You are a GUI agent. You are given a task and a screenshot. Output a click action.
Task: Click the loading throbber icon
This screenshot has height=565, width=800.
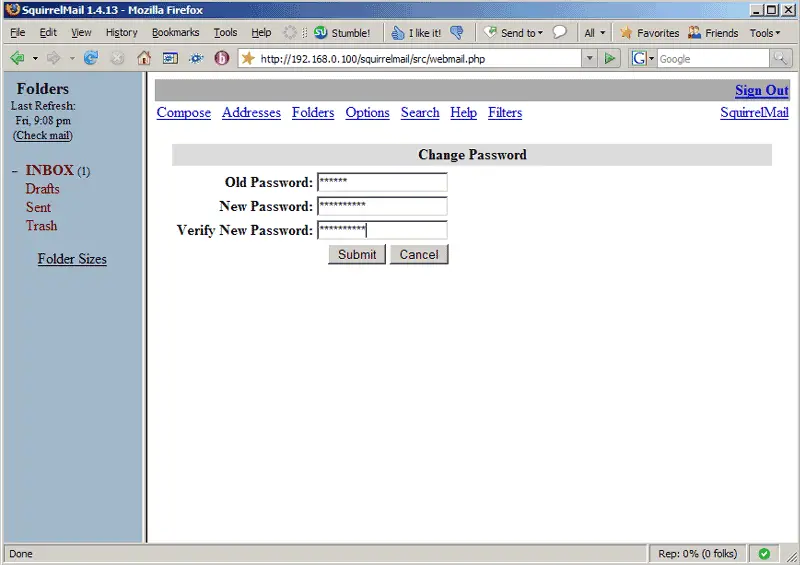290,33
